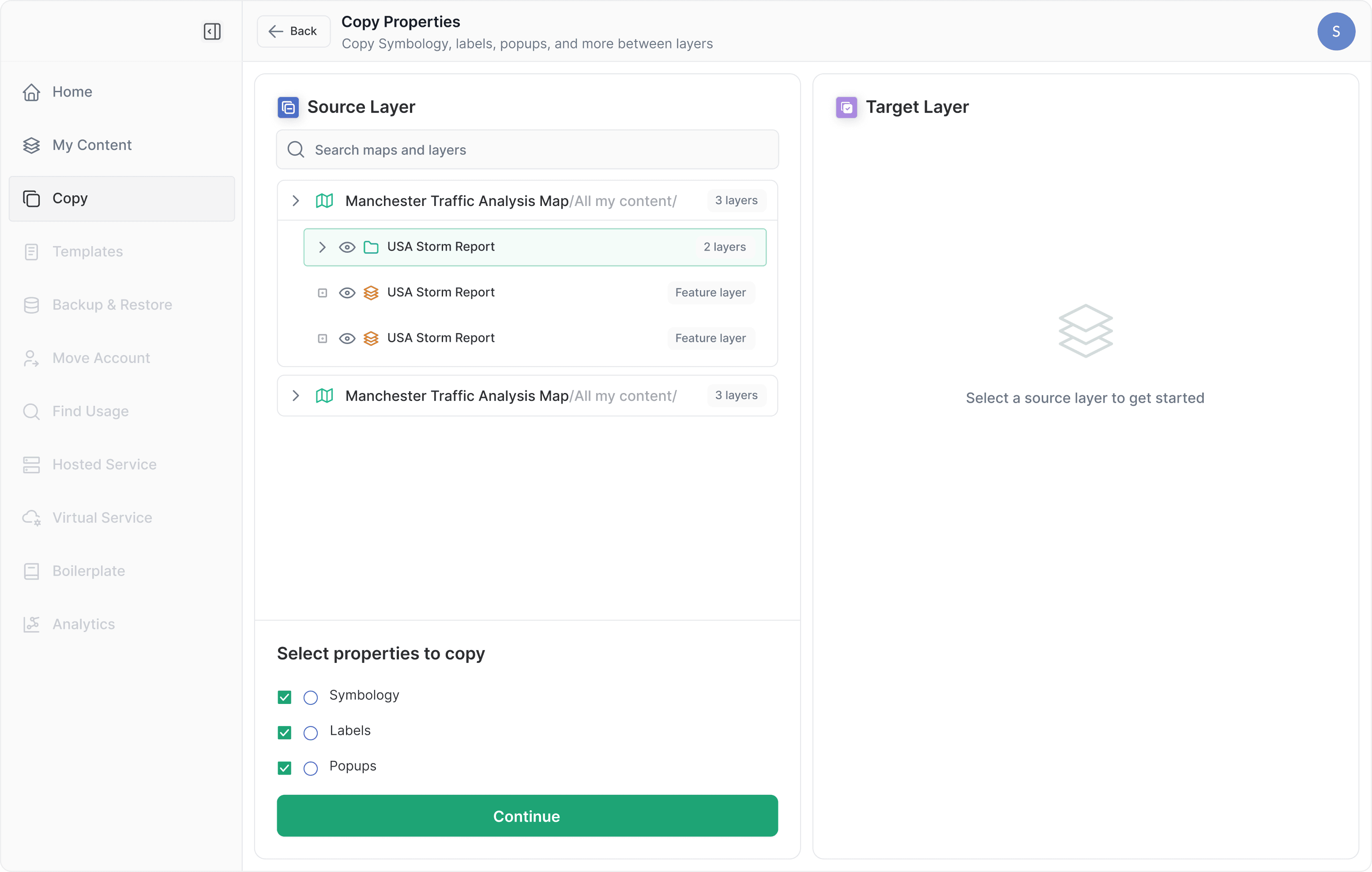The height and width of the screenshot is (872, 1372).
Task: Toggle visibility of USA Storm Report folder
Action: coord(347,247)
